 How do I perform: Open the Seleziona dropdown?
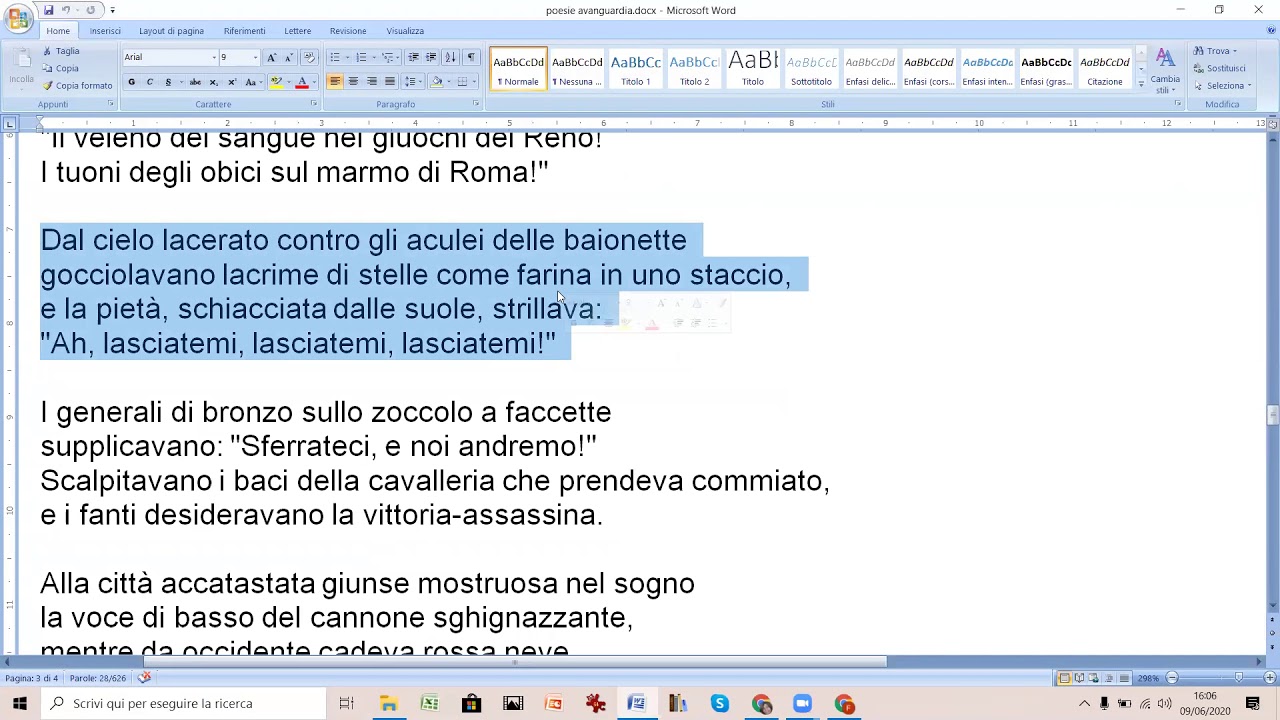[x=1222, y=86]
